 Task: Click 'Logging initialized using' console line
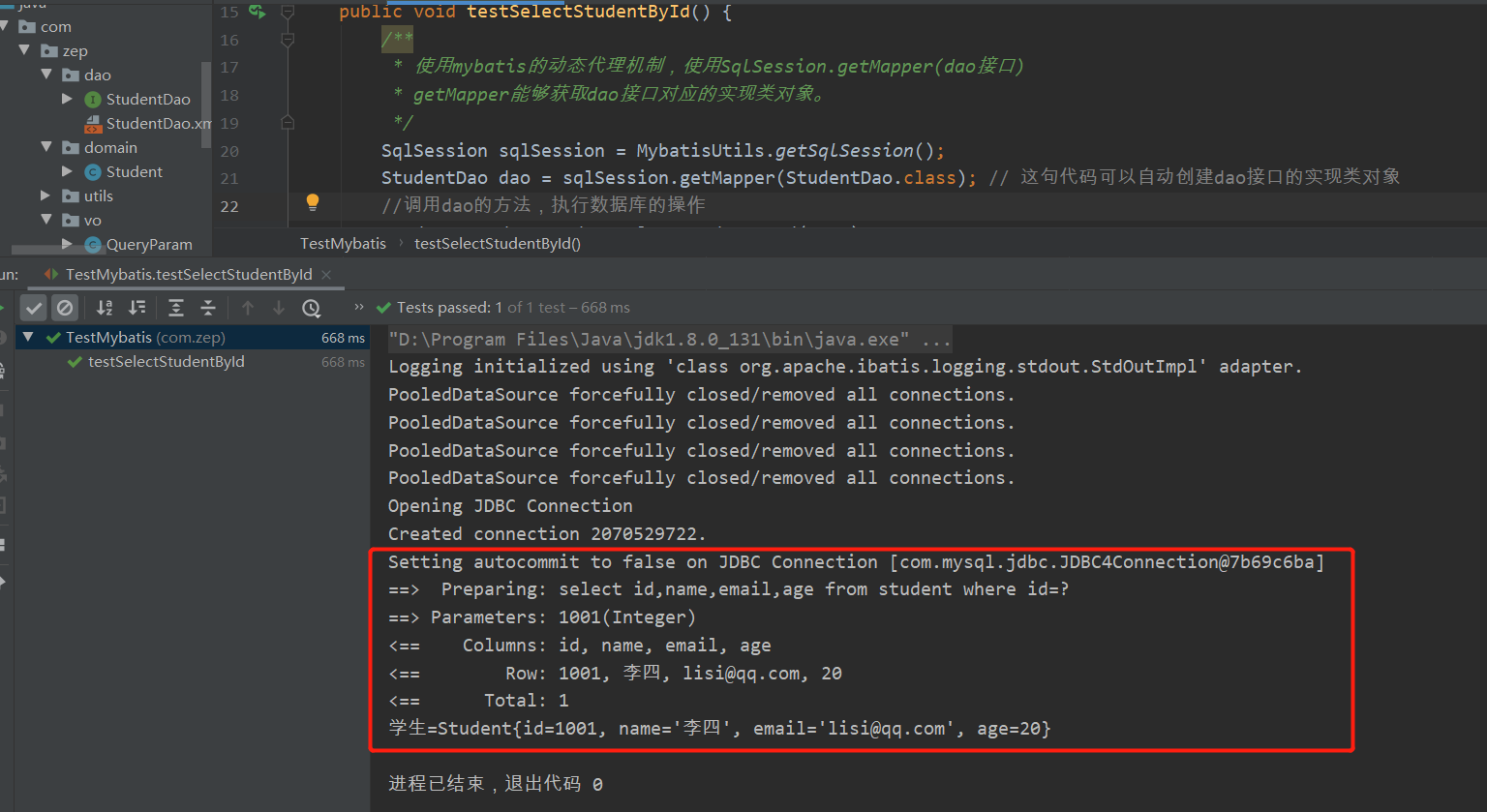(x=845, y=367)
